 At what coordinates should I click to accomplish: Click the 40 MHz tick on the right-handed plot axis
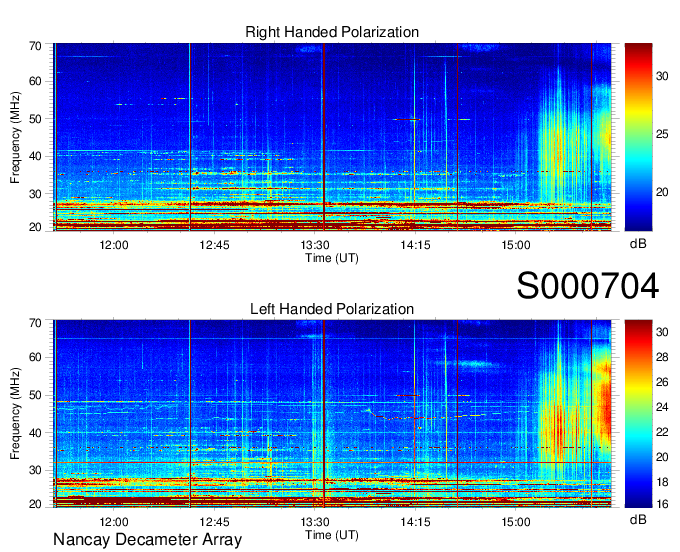35,156
